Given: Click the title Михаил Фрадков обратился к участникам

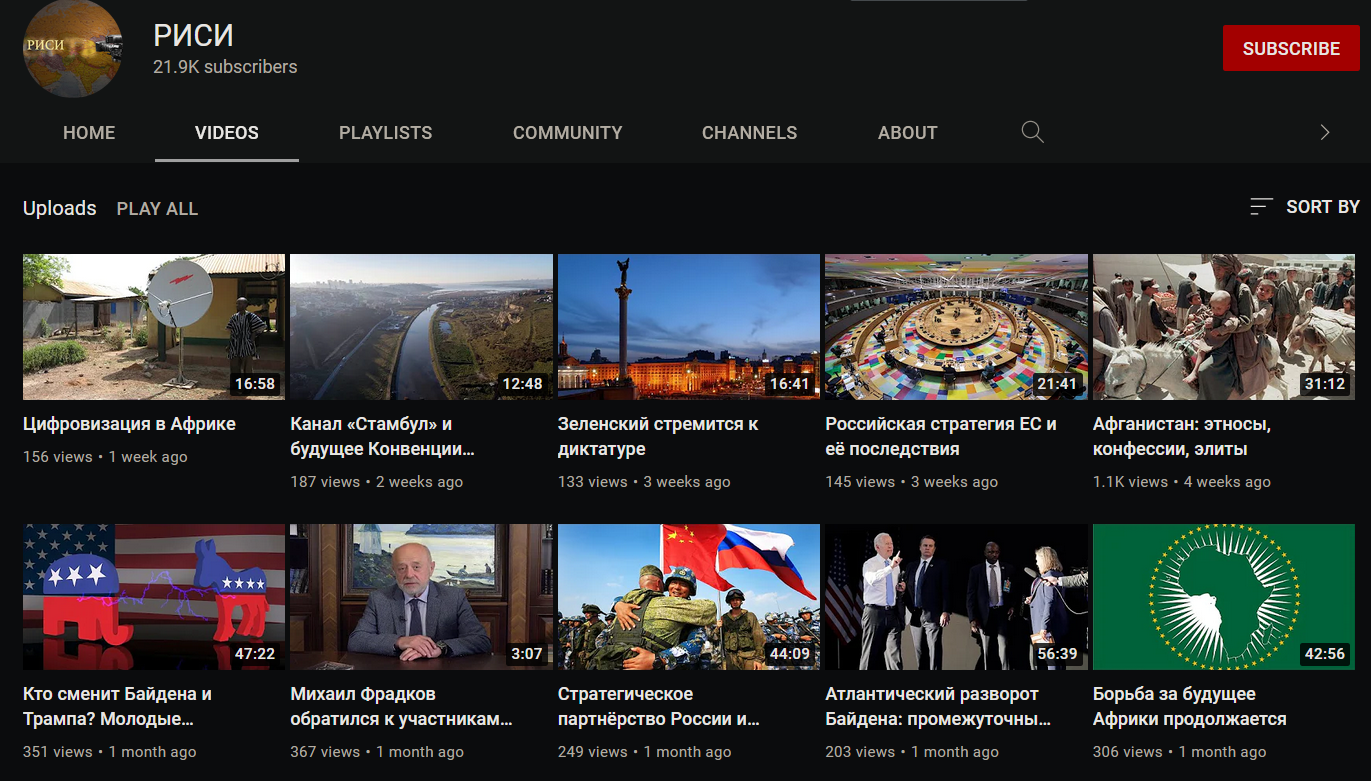Looking at the screenshot, I should [x=401, y=707].
